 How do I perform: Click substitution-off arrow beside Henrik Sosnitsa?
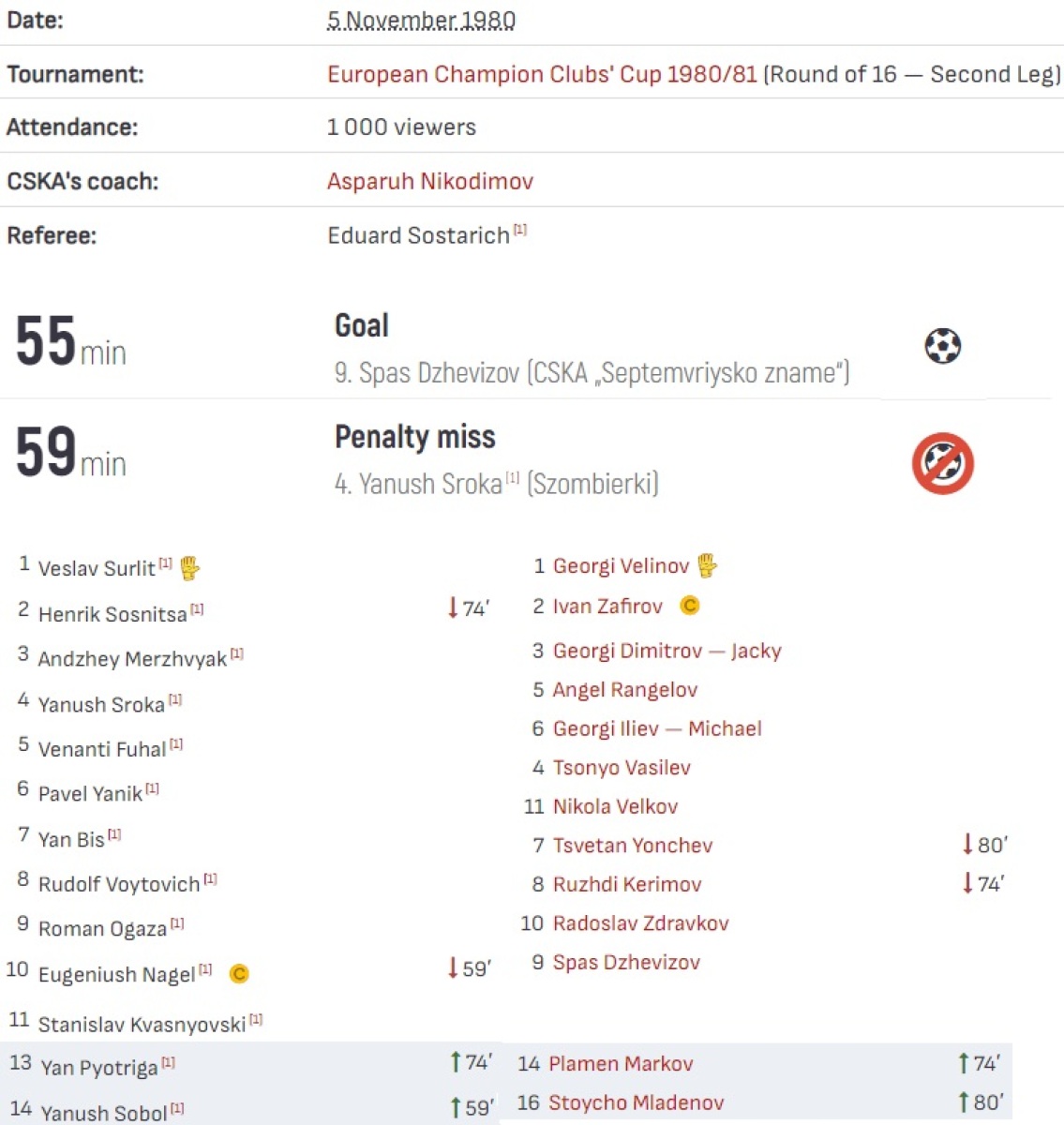[x=454, y=608]
